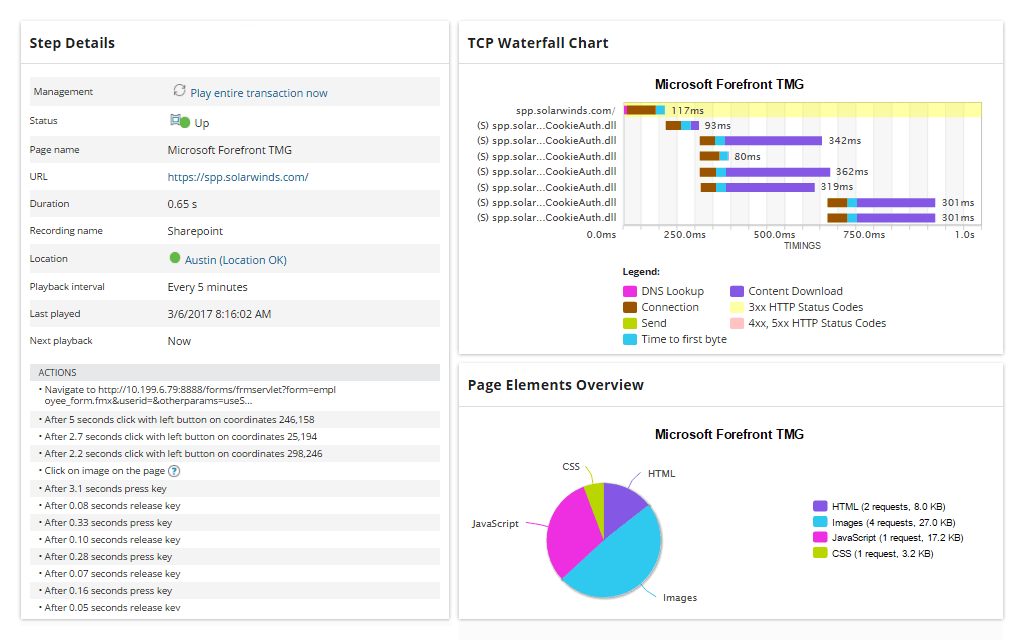
Task: Click the DNS Lookup legend swatch
Action: click(x=630, y=291)
